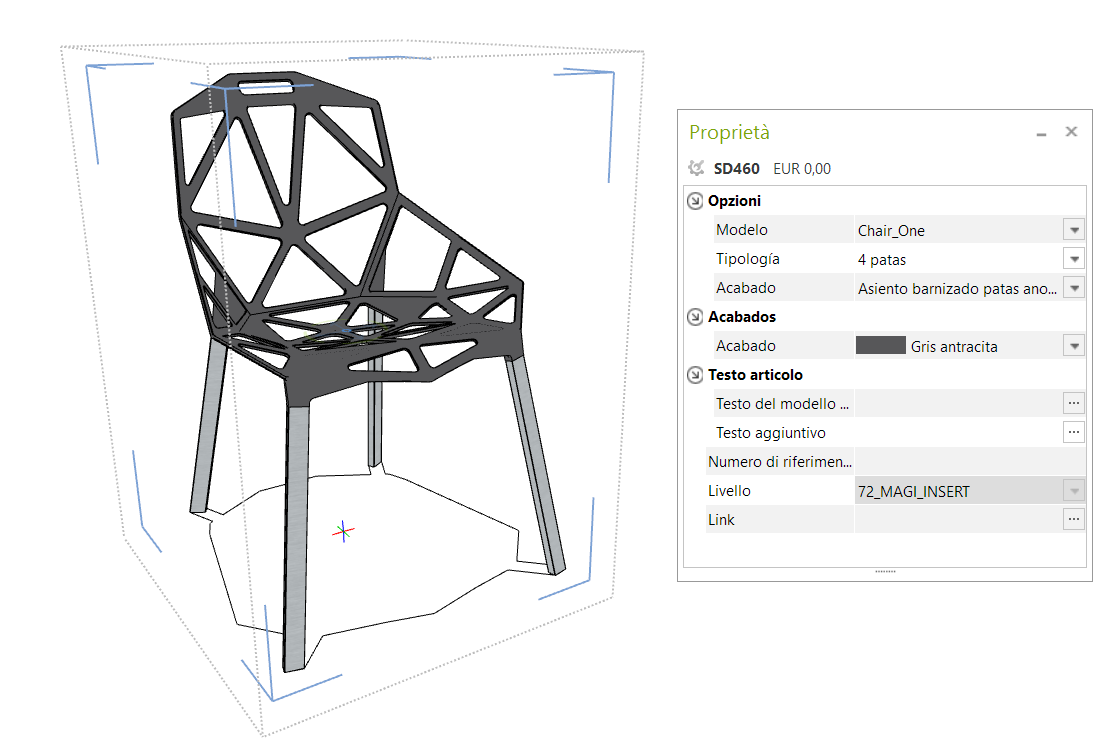Open ellipsis button for Testo del modello
Viewport: 1113px width, 750px height.
click(1074, 404)
